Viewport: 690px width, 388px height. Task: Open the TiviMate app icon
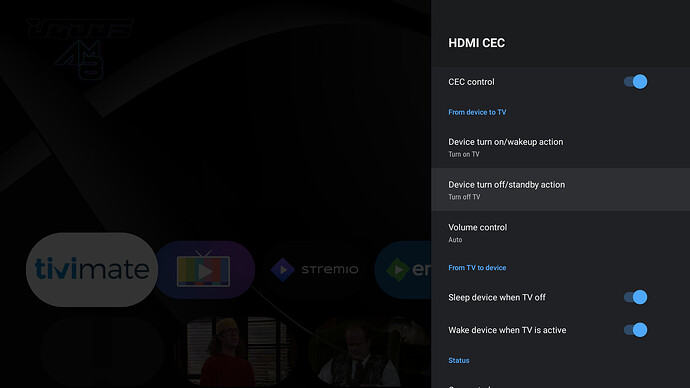pyautogui.click(x=92, y=269)
